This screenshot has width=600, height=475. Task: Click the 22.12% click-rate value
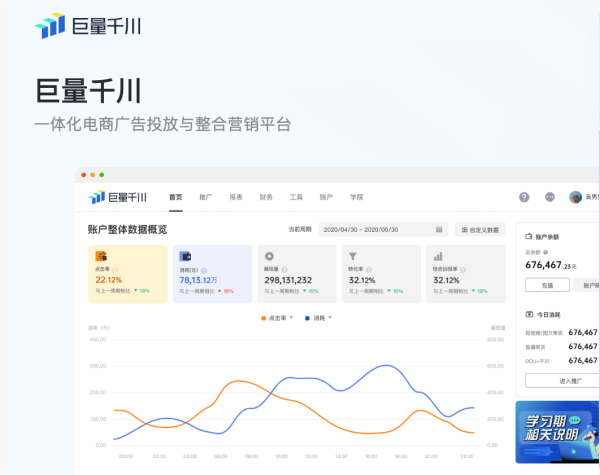point(109,280)
